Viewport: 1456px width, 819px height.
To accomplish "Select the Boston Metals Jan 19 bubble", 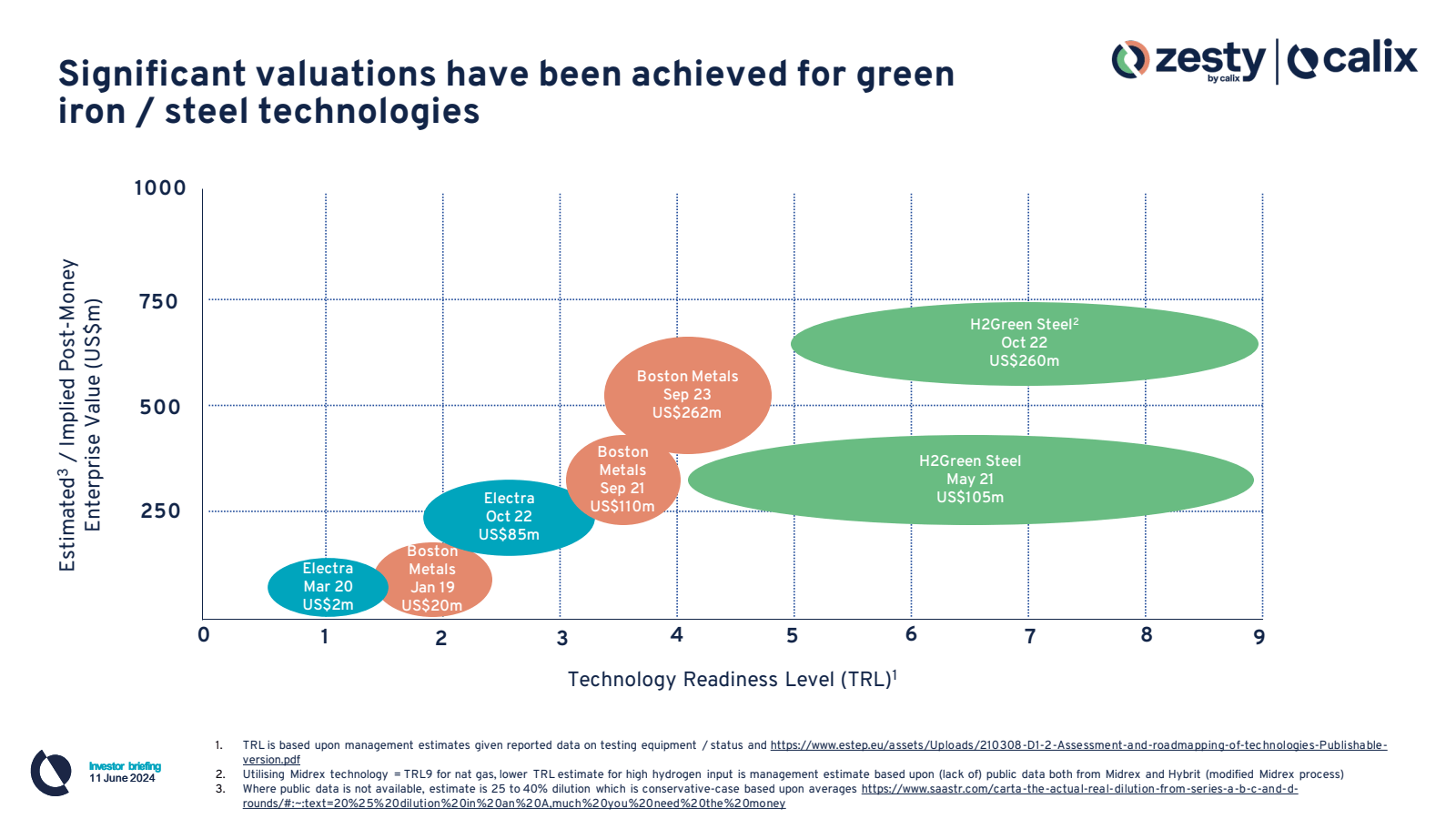I will click(x=434, y=579).
